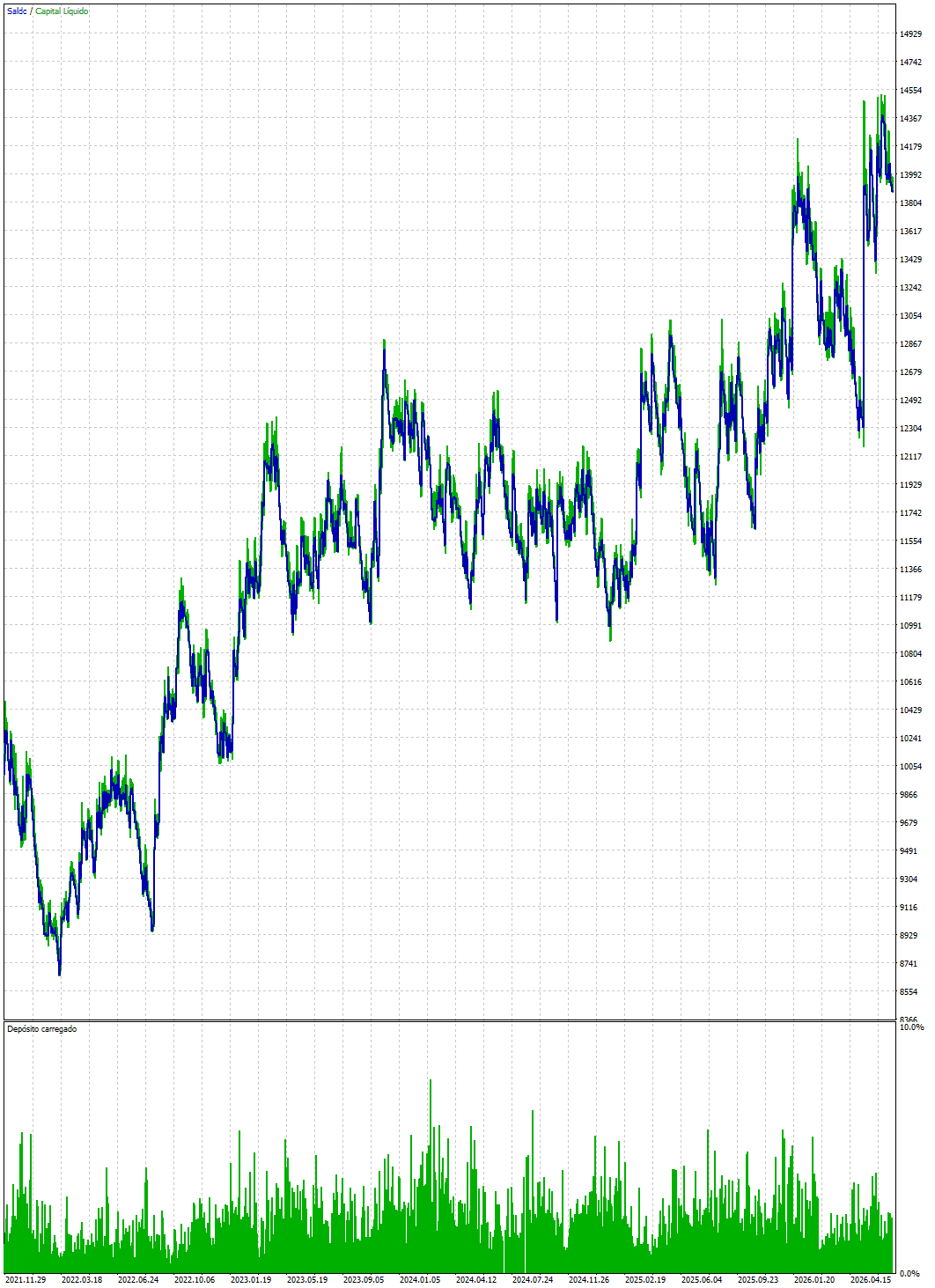
Task: Click the 14367 axis value
Action: (911, 119)
